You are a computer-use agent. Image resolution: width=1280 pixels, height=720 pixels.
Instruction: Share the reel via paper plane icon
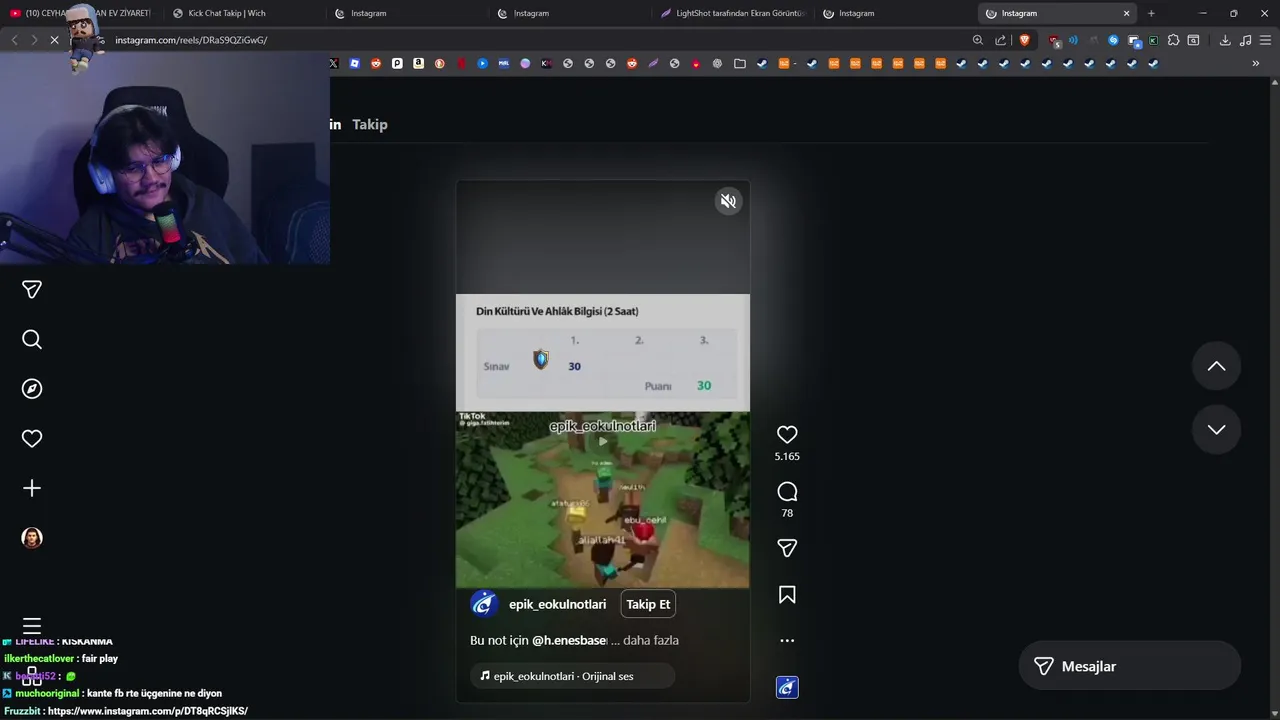787,548
